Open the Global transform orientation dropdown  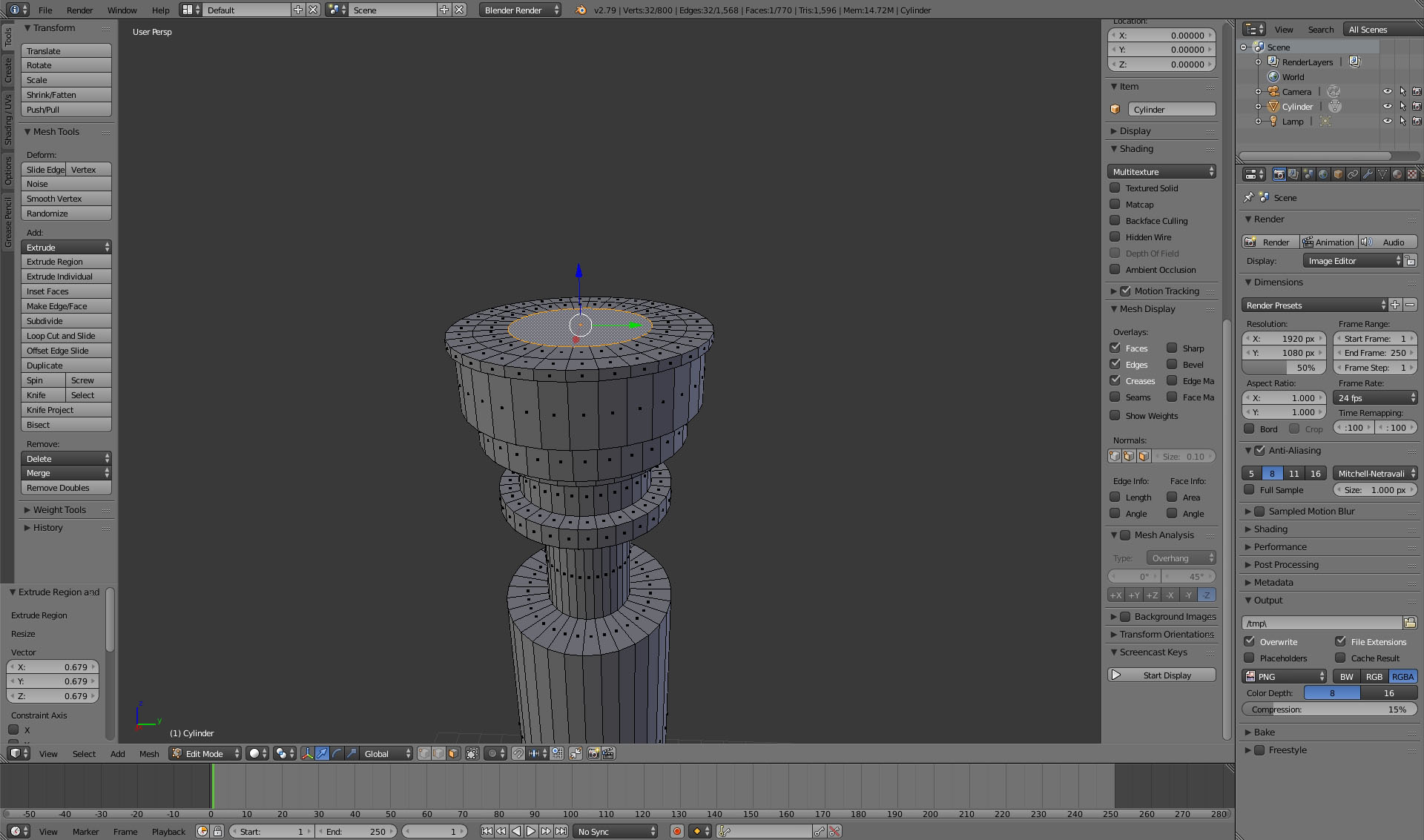(x=386, y=753)
